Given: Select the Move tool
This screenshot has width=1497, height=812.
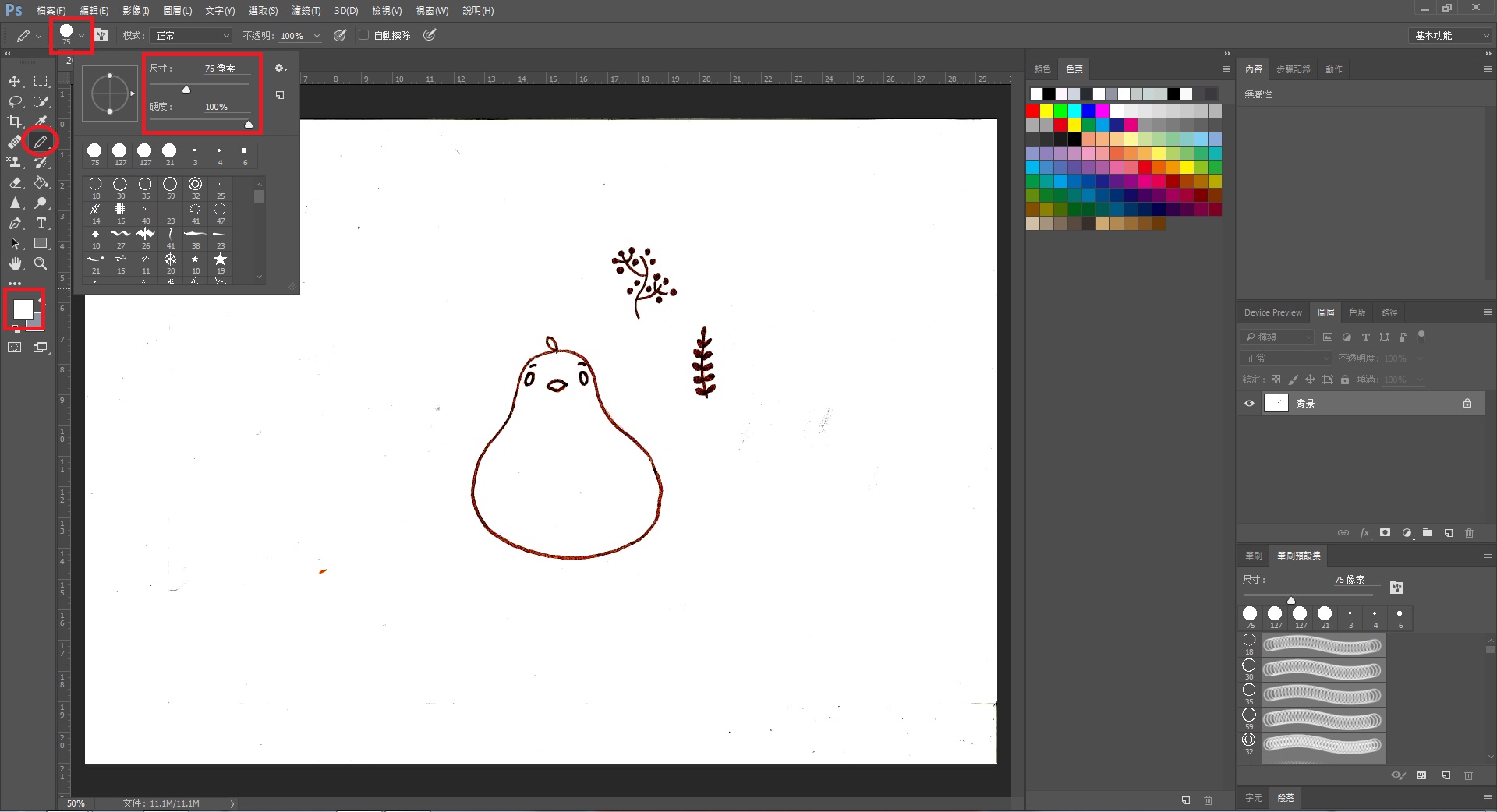Looking at the screenshot, I should (x=15, y=81).
